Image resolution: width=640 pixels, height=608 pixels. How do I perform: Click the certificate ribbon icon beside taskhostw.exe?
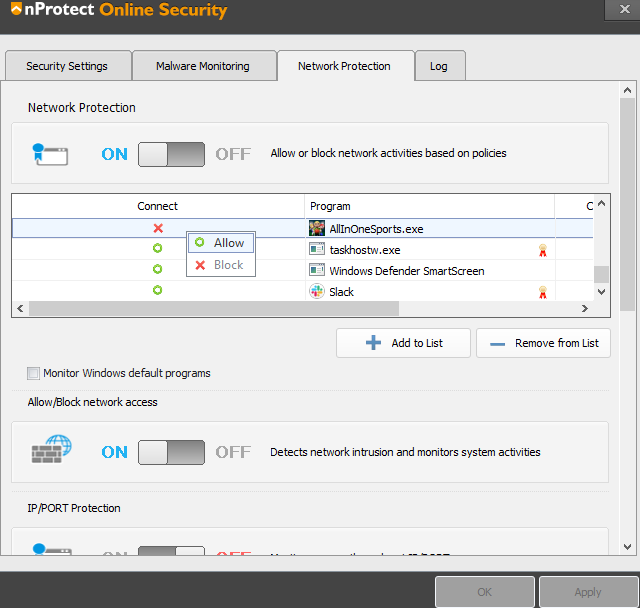tap(543, 250)
